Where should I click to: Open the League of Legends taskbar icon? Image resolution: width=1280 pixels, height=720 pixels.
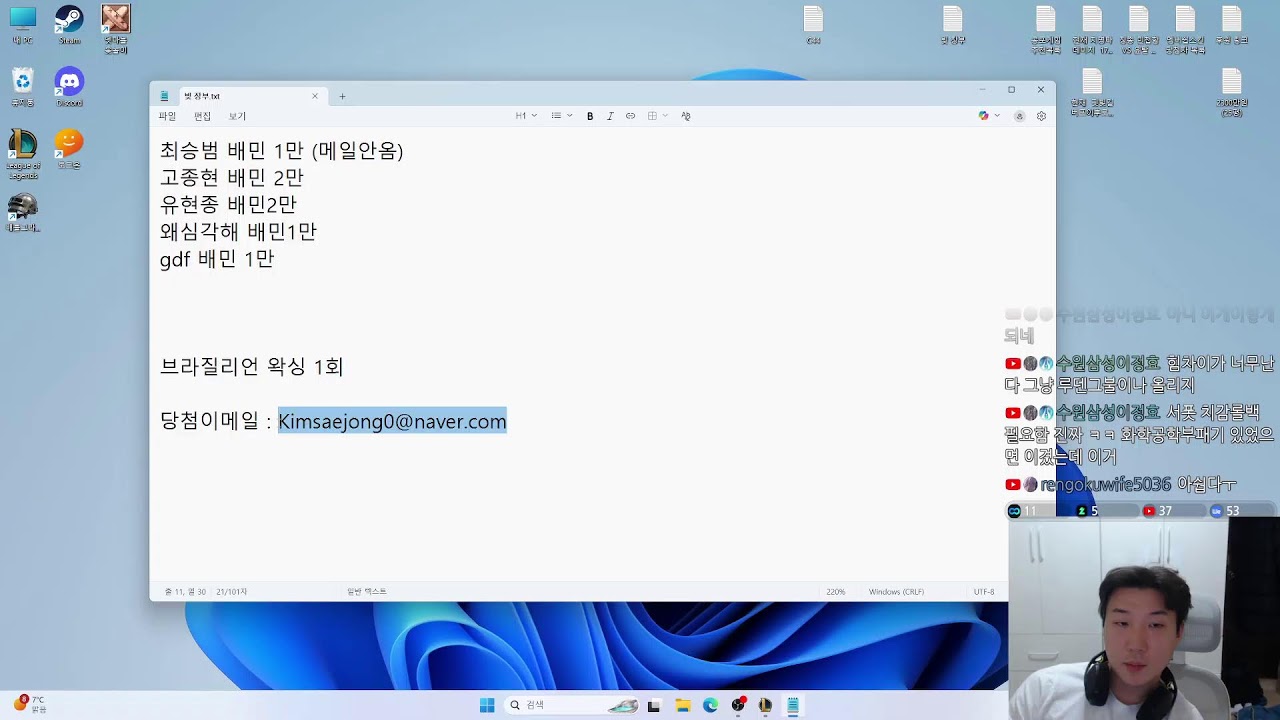point(765,705)
